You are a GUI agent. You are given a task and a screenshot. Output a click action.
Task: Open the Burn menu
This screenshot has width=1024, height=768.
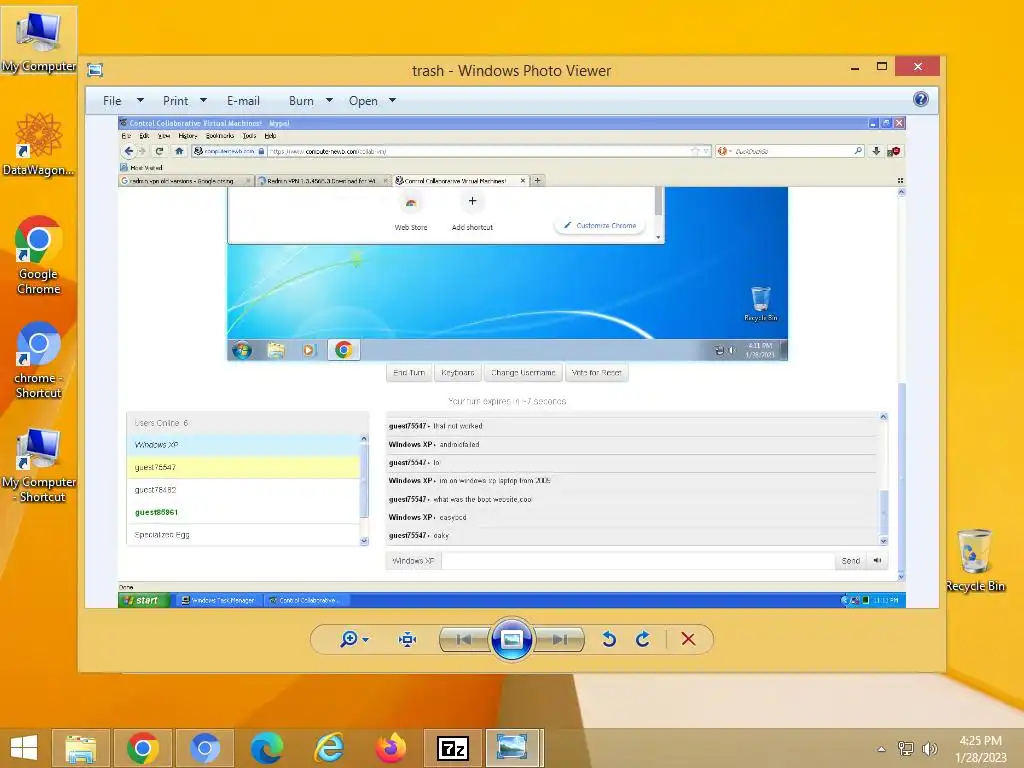[301, 101]
